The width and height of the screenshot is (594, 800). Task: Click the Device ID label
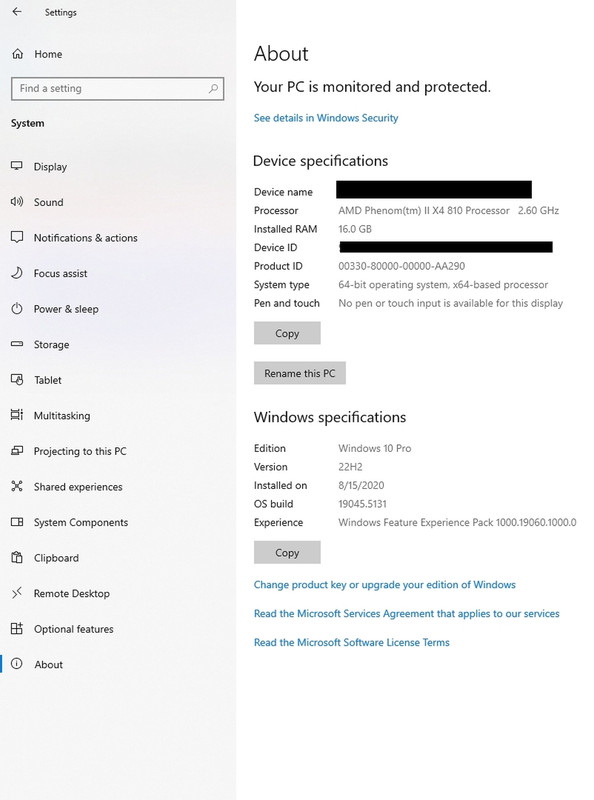pyautogui.click(x=276, y=248)
